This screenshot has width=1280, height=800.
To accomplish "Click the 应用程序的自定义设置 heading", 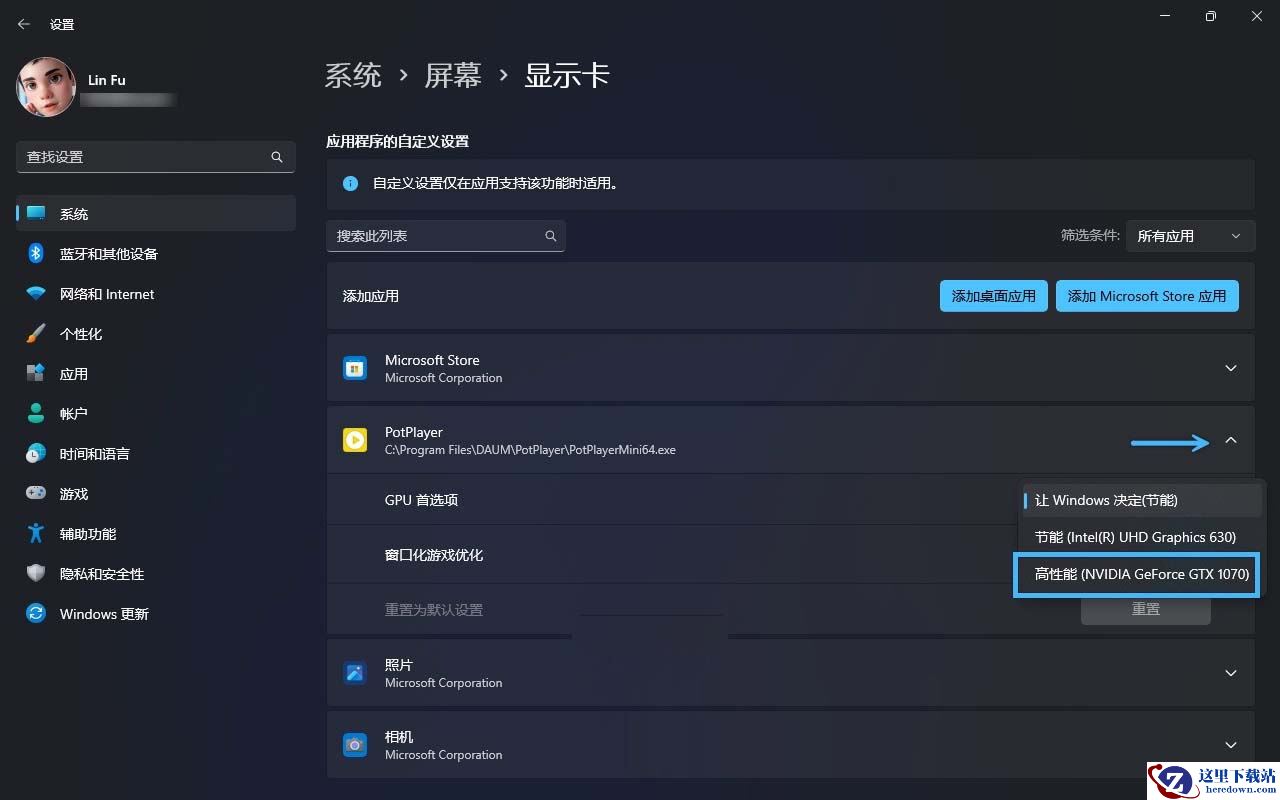I will pyautogui.click(x=398, y=141).
